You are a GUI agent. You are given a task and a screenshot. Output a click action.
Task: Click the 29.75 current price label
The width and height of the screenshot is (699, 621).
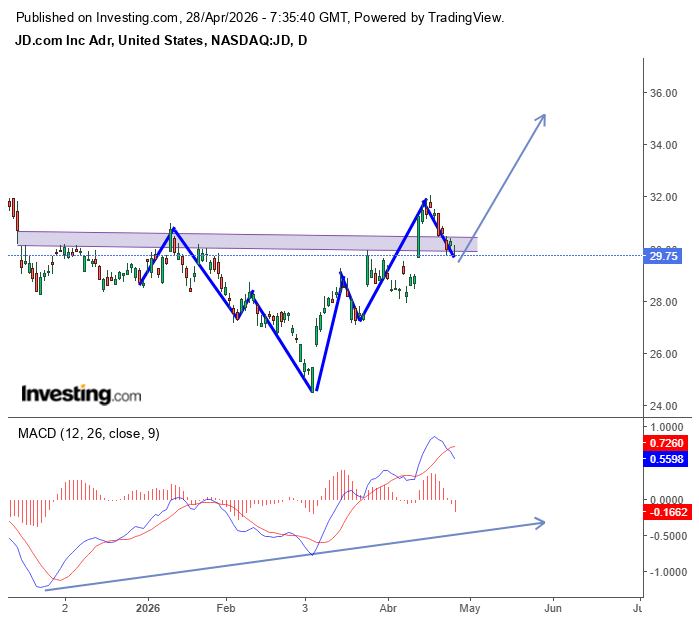663,256
